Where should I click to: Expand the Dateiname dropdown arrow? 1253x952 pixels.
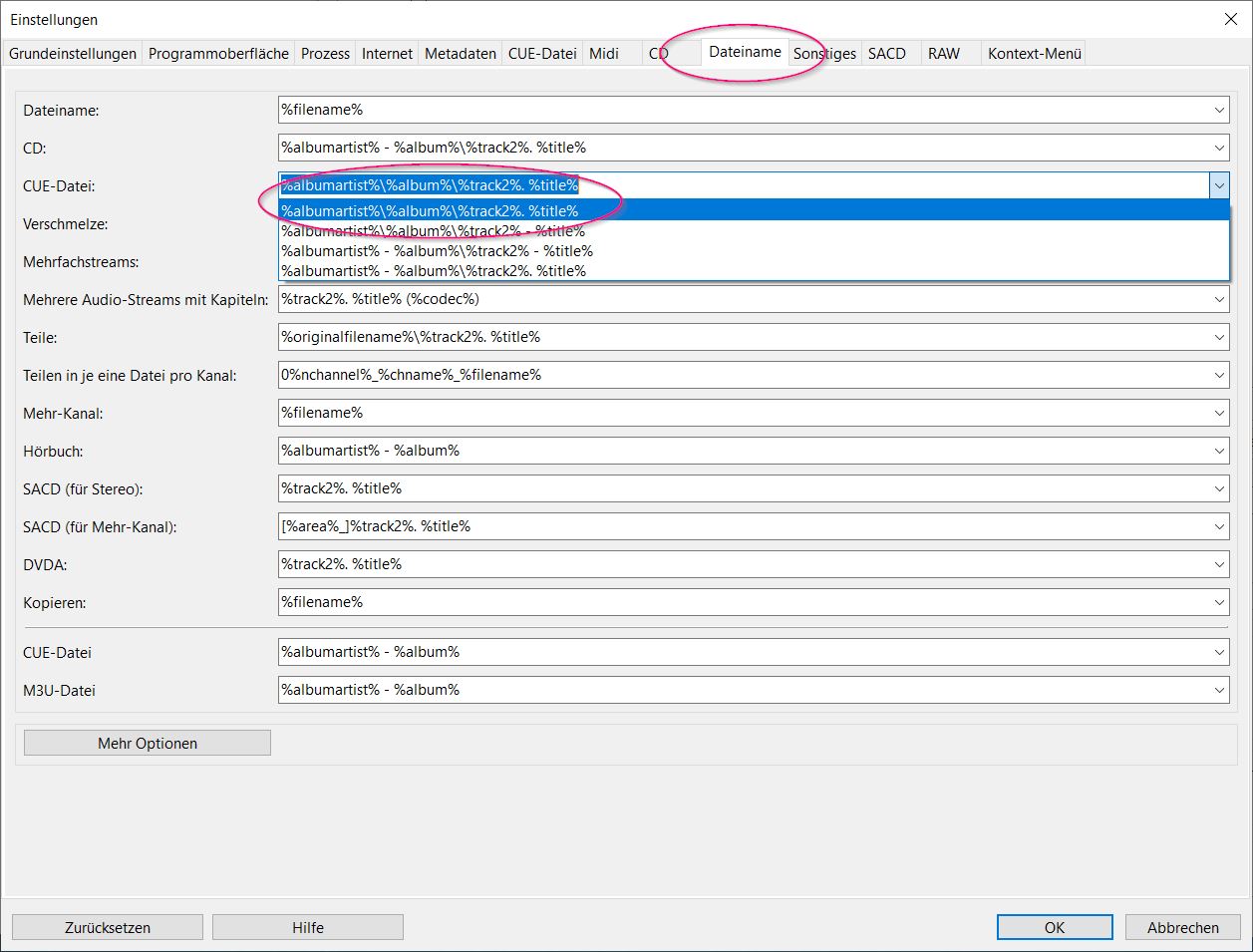click(x=1219, y=110)
